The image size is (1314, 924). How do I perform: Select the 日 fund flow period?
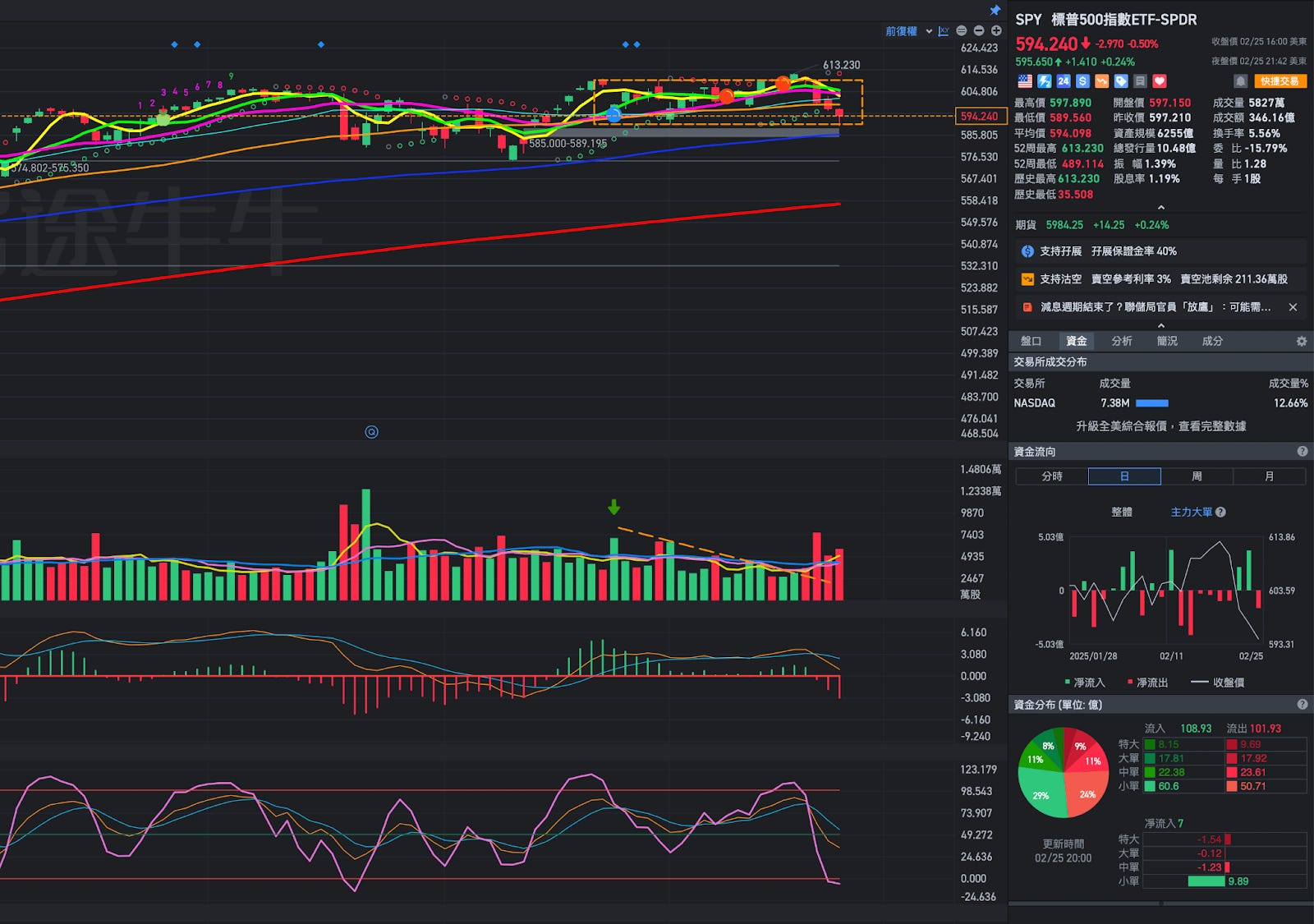(1124, 476)
